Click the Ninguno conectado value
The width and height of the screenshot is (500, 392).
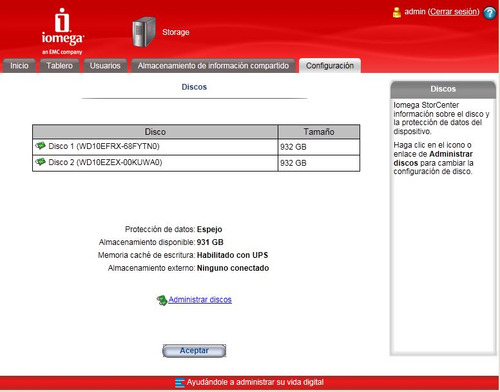(x=233, y=268)
